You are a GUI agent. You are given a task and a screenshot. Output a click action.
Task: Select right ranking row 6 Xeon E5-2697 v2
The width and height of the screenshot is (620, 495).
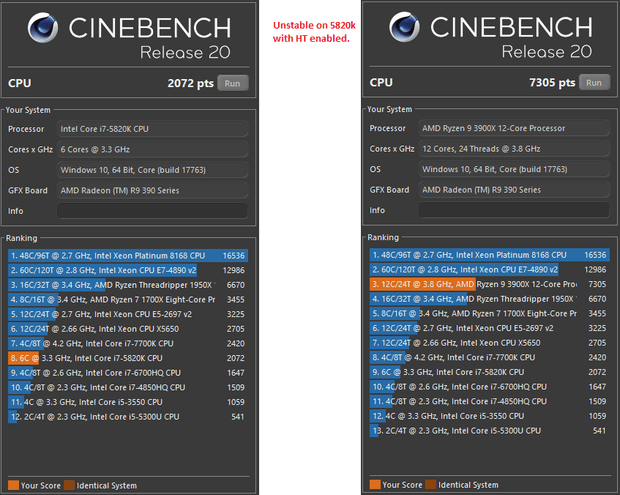click(490, 328)
